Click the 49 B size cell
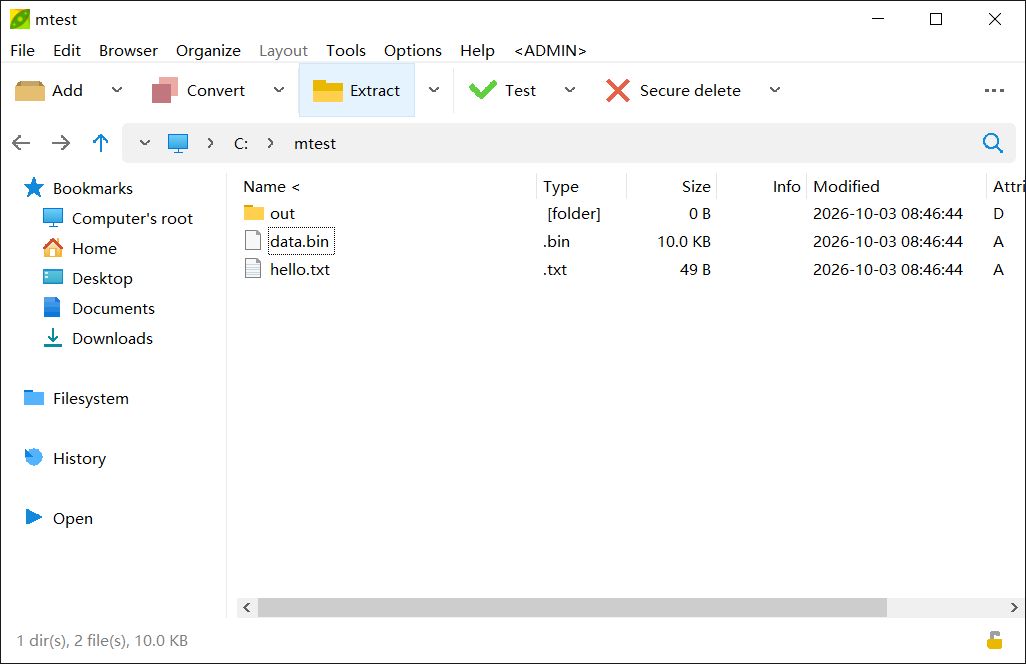 [x=695, y=269]
